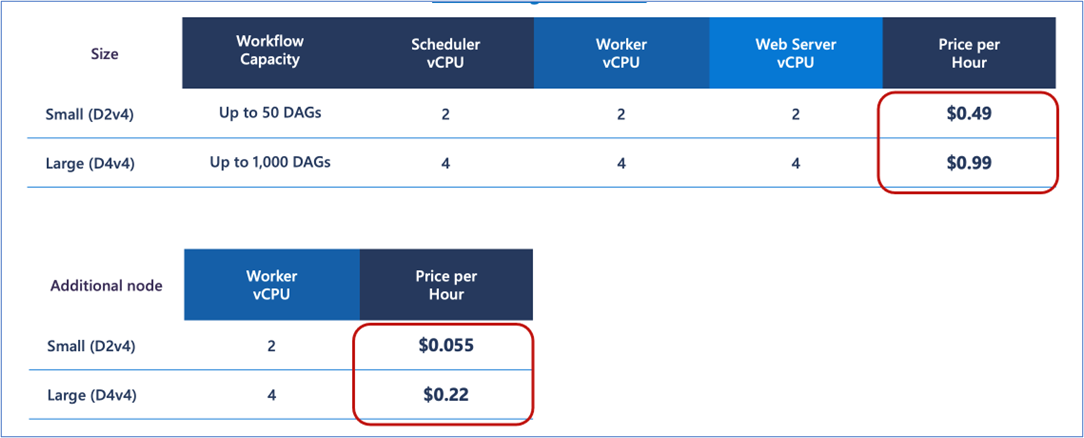Select the $0.49 price cell
The image size is (1084, 438).
969,114
